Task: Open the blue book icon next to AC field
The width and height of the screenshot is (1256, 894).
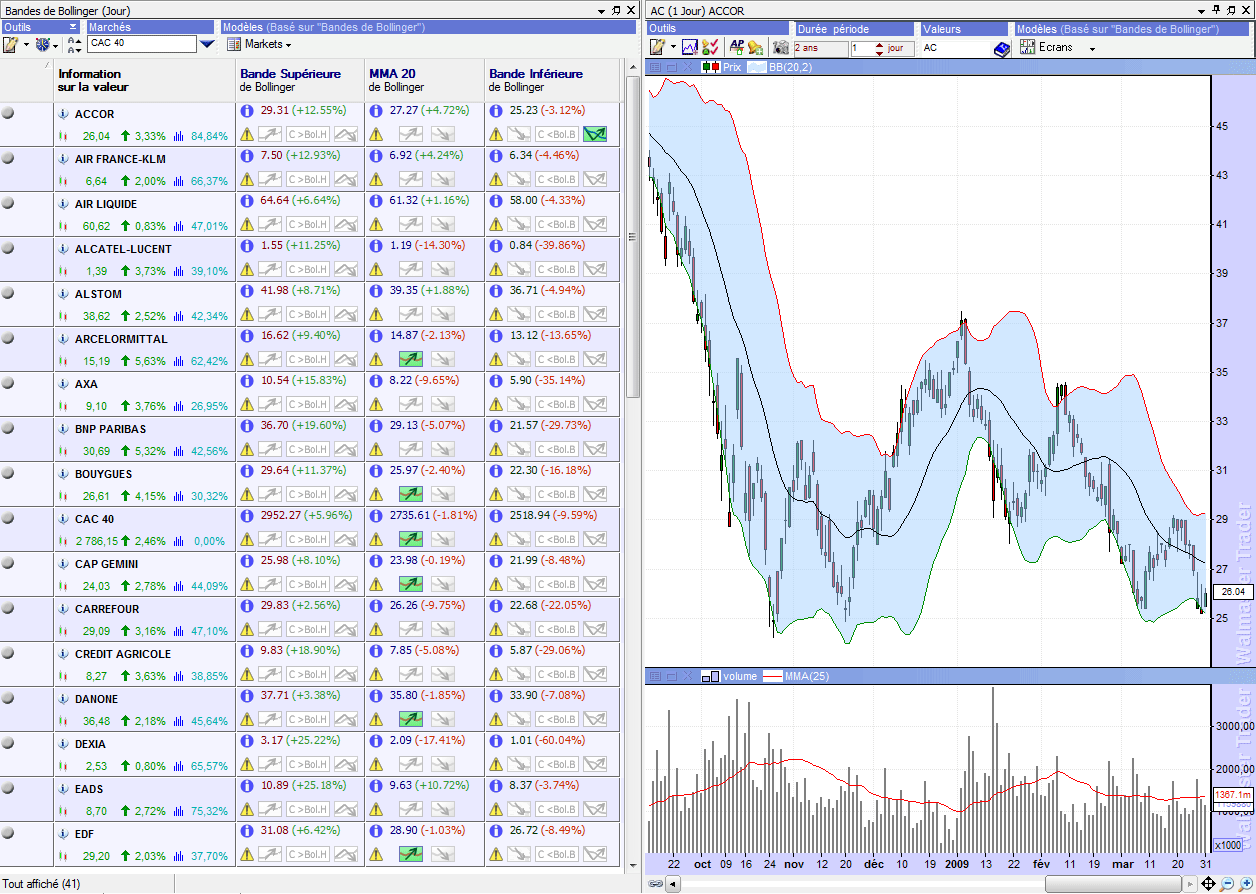Action: click(1001, 48)
